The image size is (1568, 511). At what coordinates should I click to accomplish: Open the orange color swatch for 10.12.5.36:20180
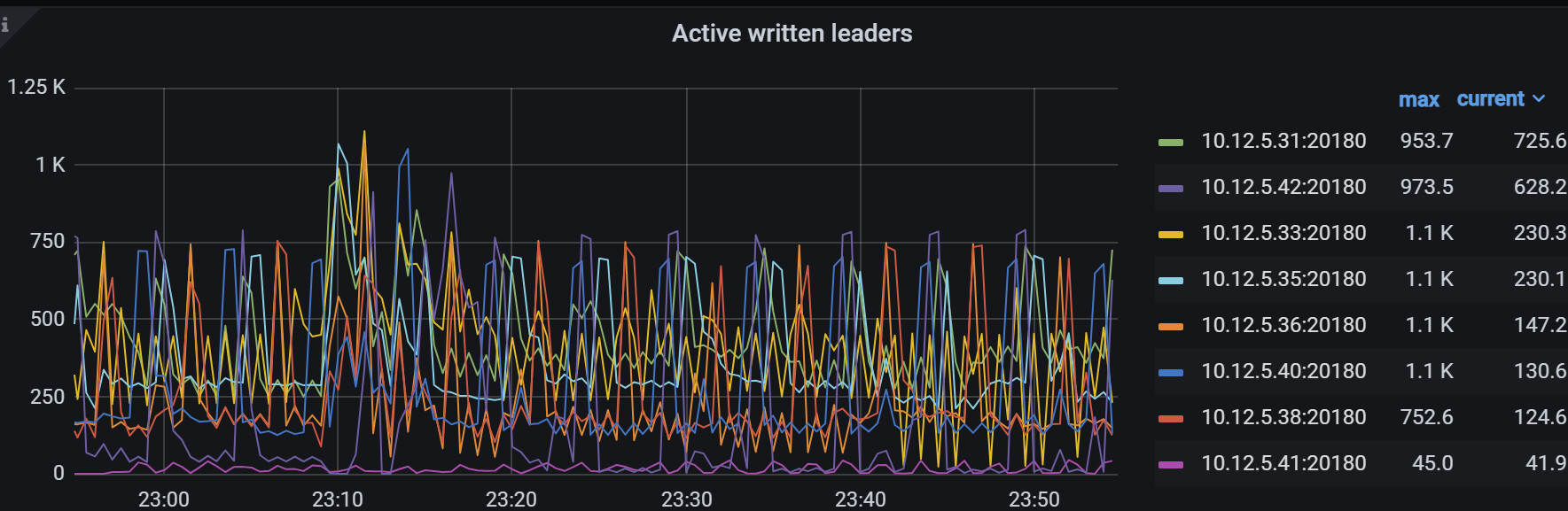pyautogui.click(x=1171, y=326)
